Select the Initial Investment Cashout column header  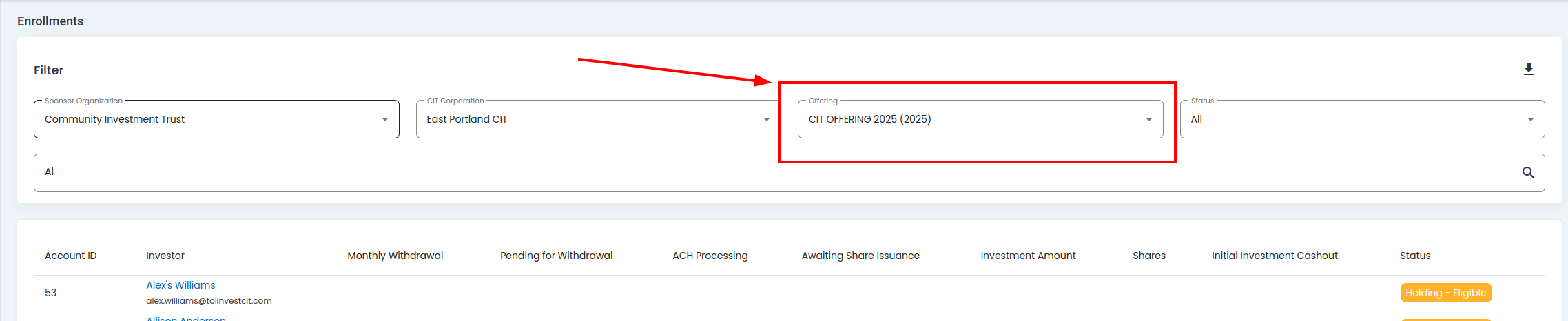[x=1275, y=256]
